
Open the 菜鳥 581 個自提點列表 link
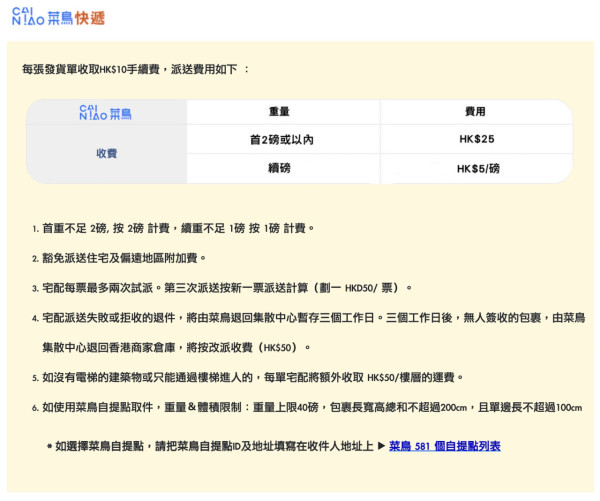coord(445,446)
